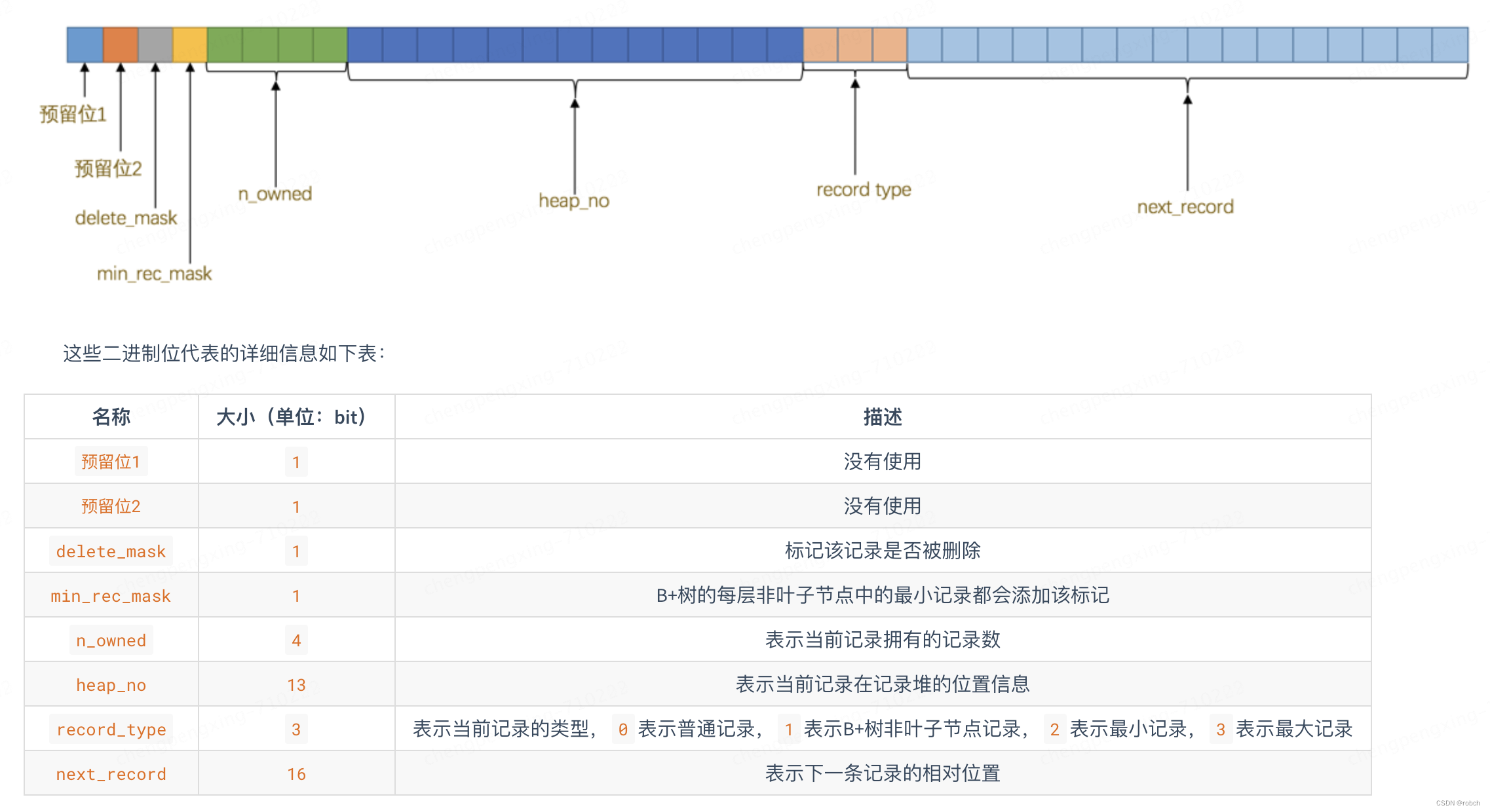Click the '预留位1' diagram label
This screenshot has width=1490, height=812.
(73, 114)
